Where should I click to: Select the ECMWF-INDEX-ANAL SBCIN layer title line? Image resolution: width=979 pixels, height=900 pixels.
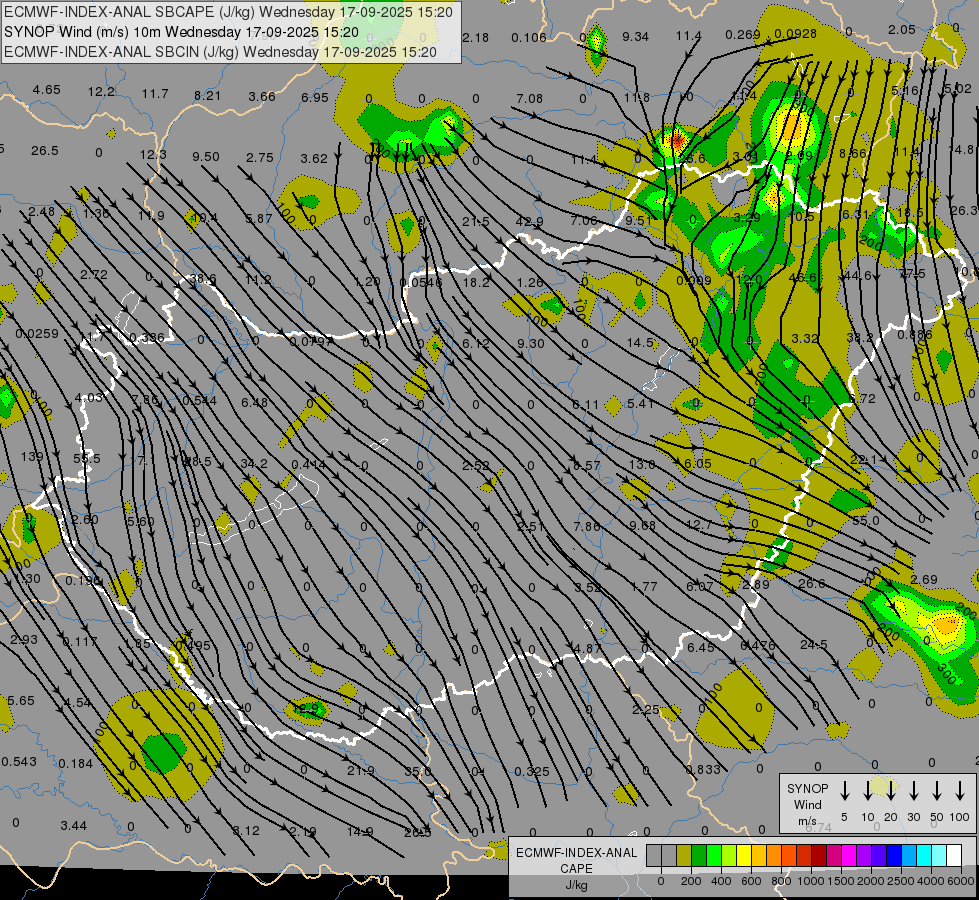220,51
